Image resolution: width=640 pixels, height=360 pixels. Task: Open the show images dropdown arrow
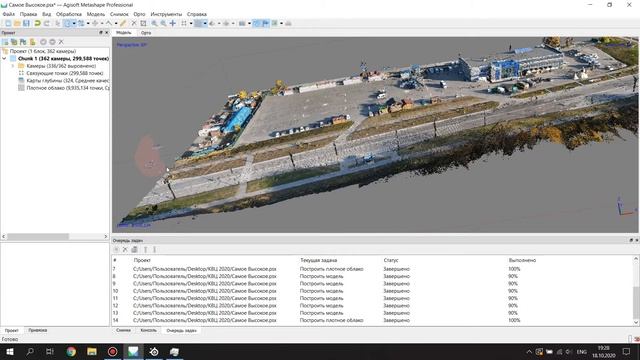(281, 24)
